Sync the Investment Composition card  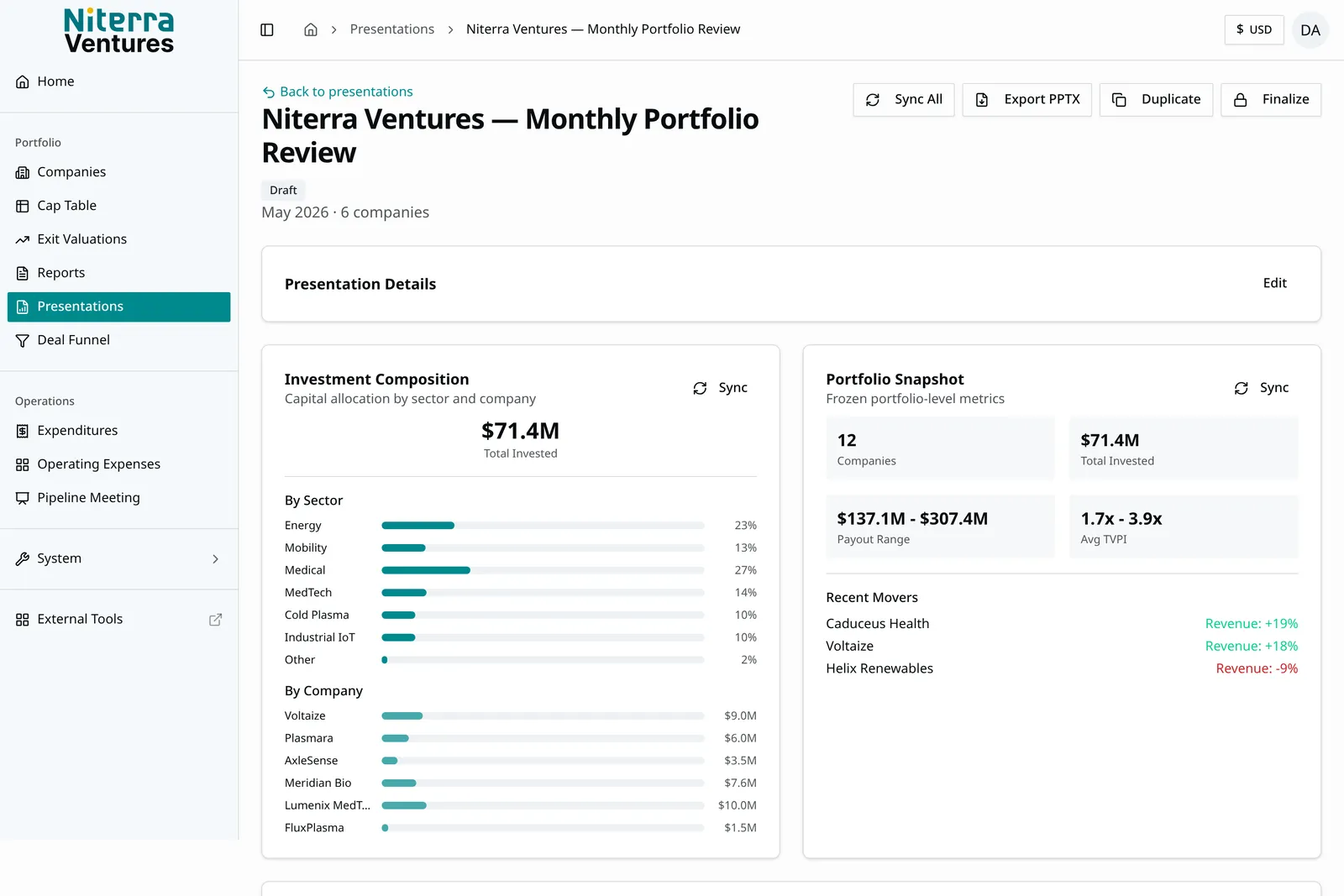[721, 388]
